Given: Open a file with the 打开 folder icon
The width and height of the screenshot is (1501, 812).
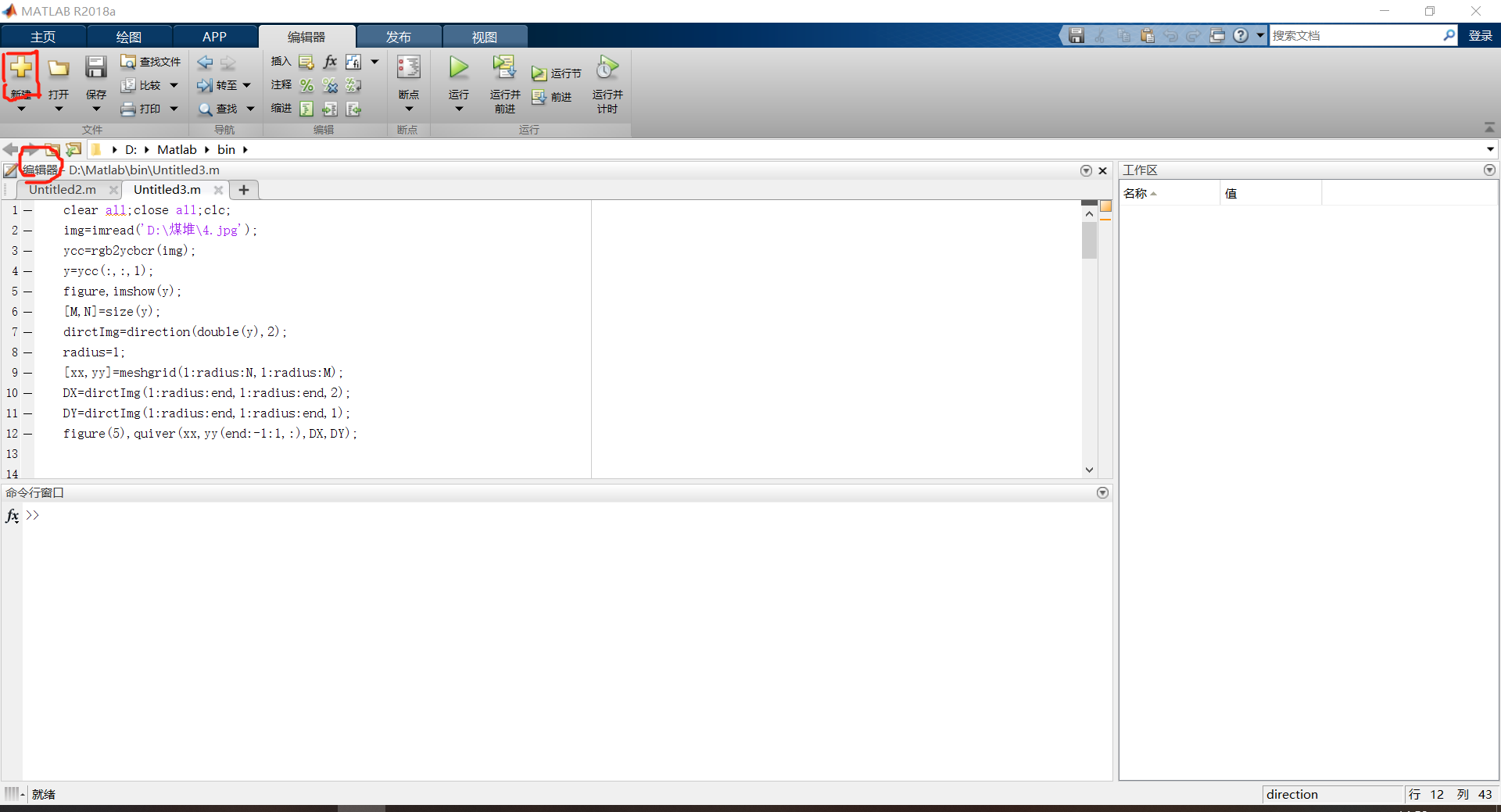Looking at the screenshot, I should (x=58, y=70).
